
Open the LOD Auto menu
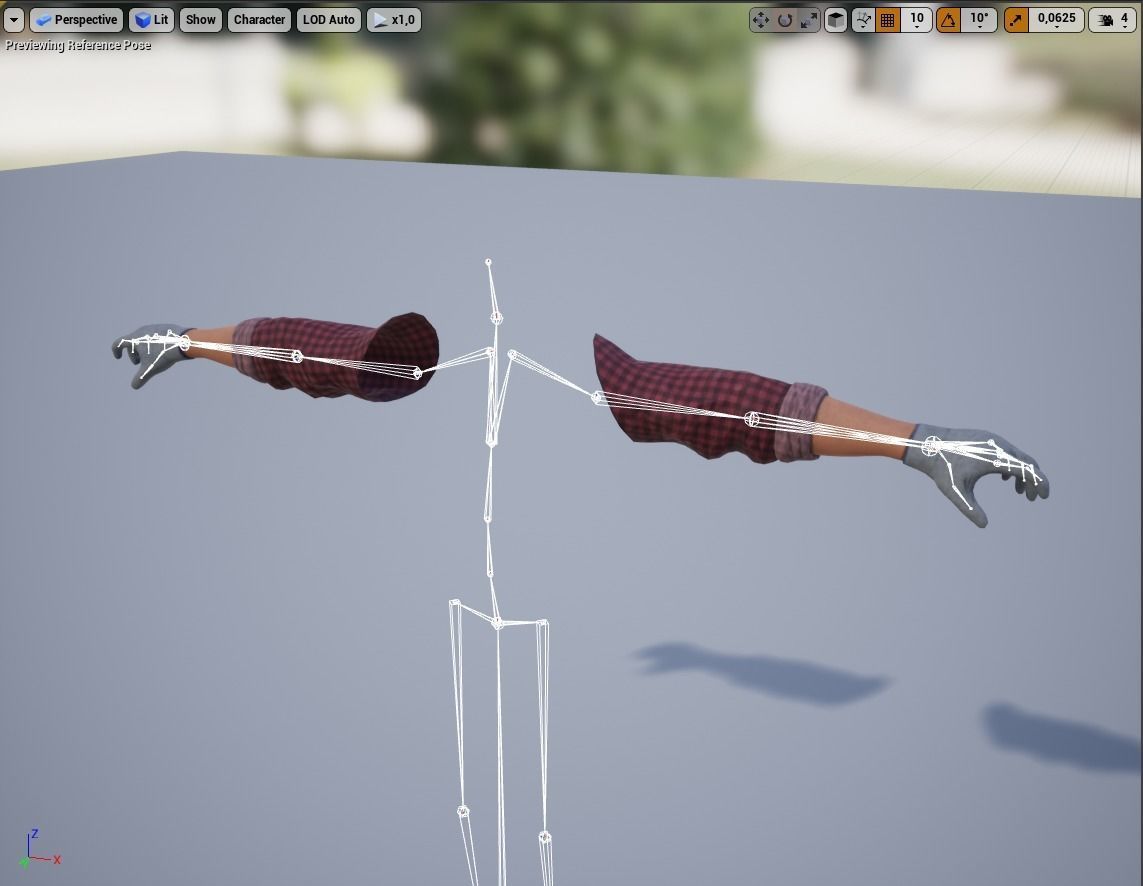pos(329,20)
